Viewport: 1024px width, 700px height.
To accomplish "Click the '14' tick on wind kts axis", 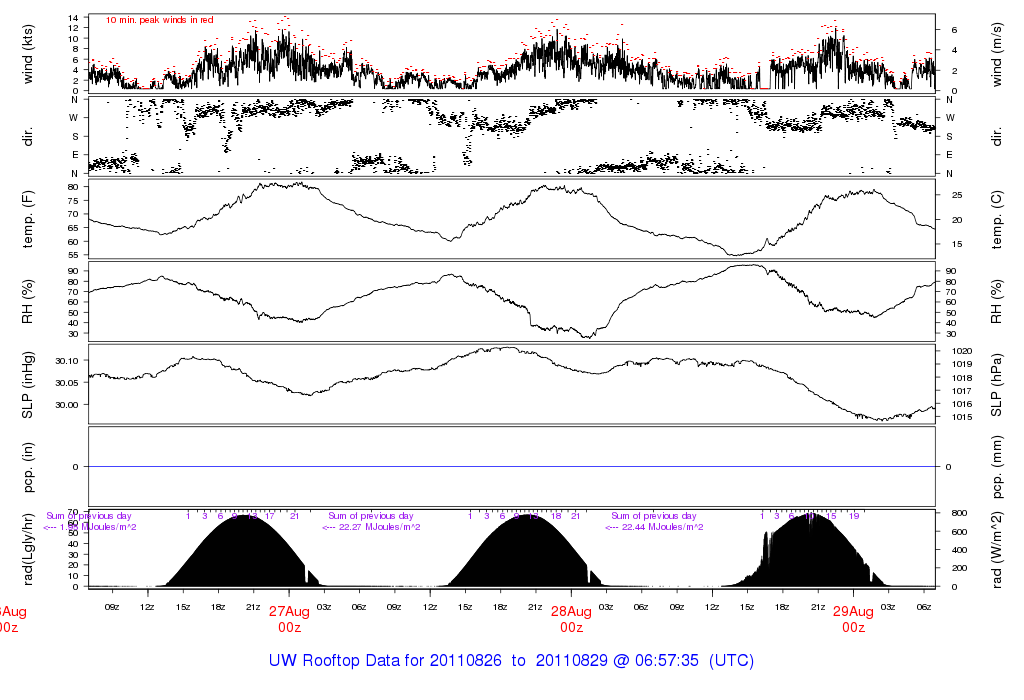I will (74, 18).
